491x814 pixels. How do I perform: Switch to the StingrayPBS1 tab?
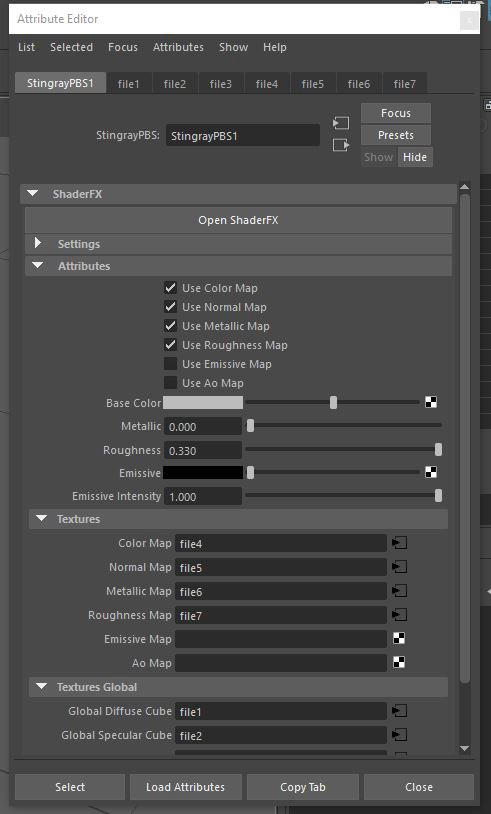tap(60, 83)
